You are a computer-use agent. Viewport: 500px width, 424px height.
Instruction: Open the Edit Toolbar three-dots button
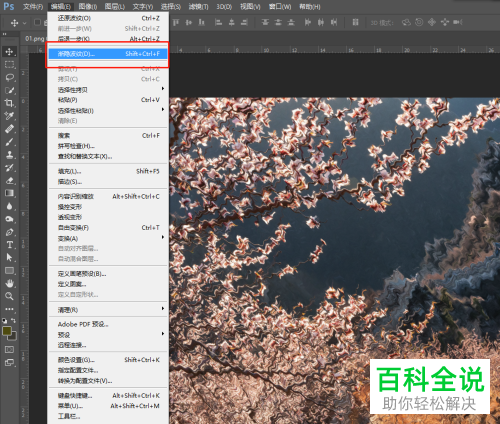pos(9,309)
